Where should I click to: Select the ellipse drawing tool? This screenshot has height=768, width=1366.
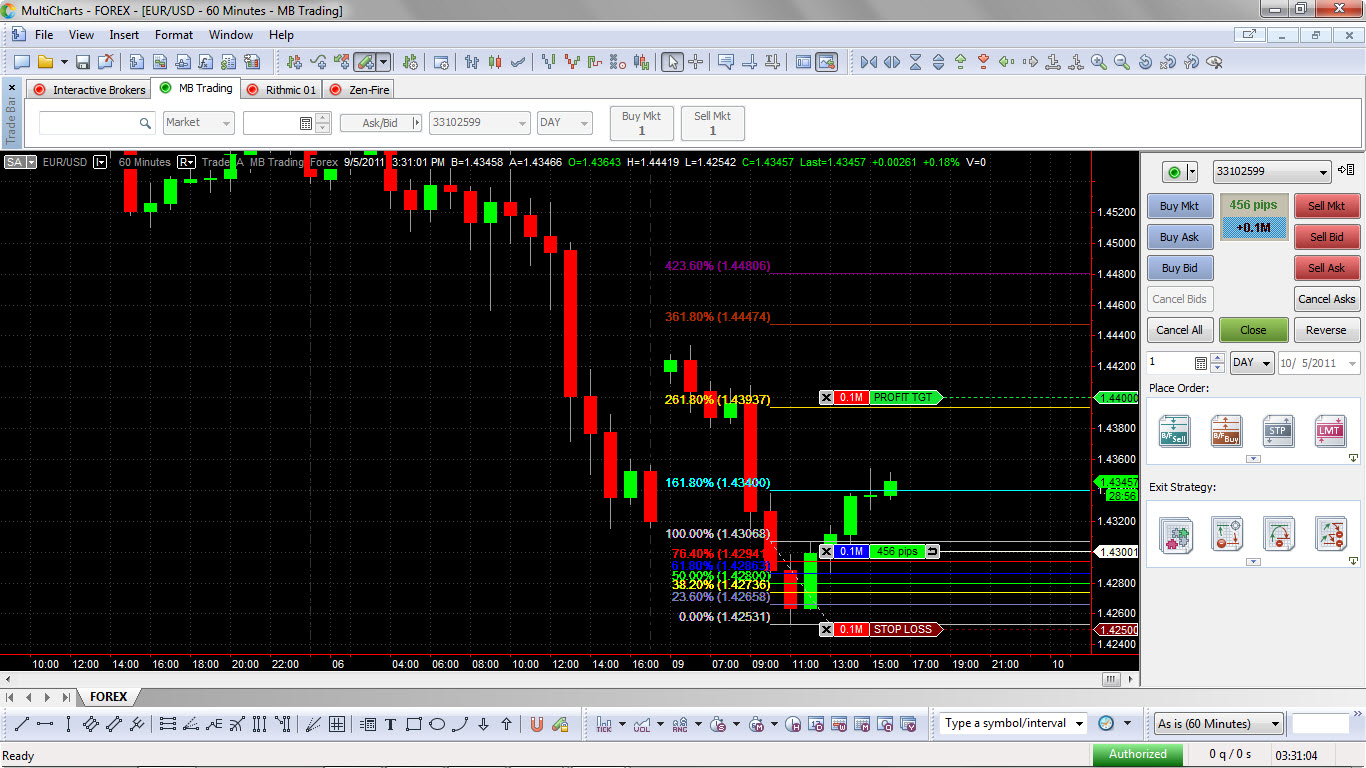pyautogui.click(x=437, y=724)
